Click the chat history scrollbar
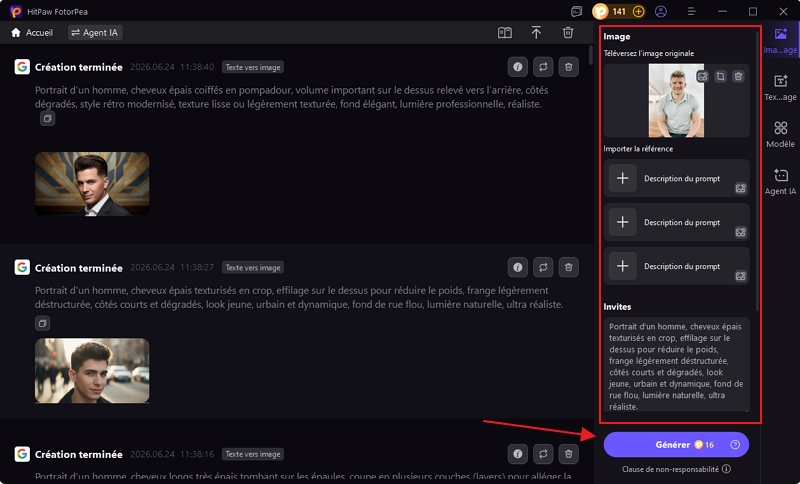 591,55
